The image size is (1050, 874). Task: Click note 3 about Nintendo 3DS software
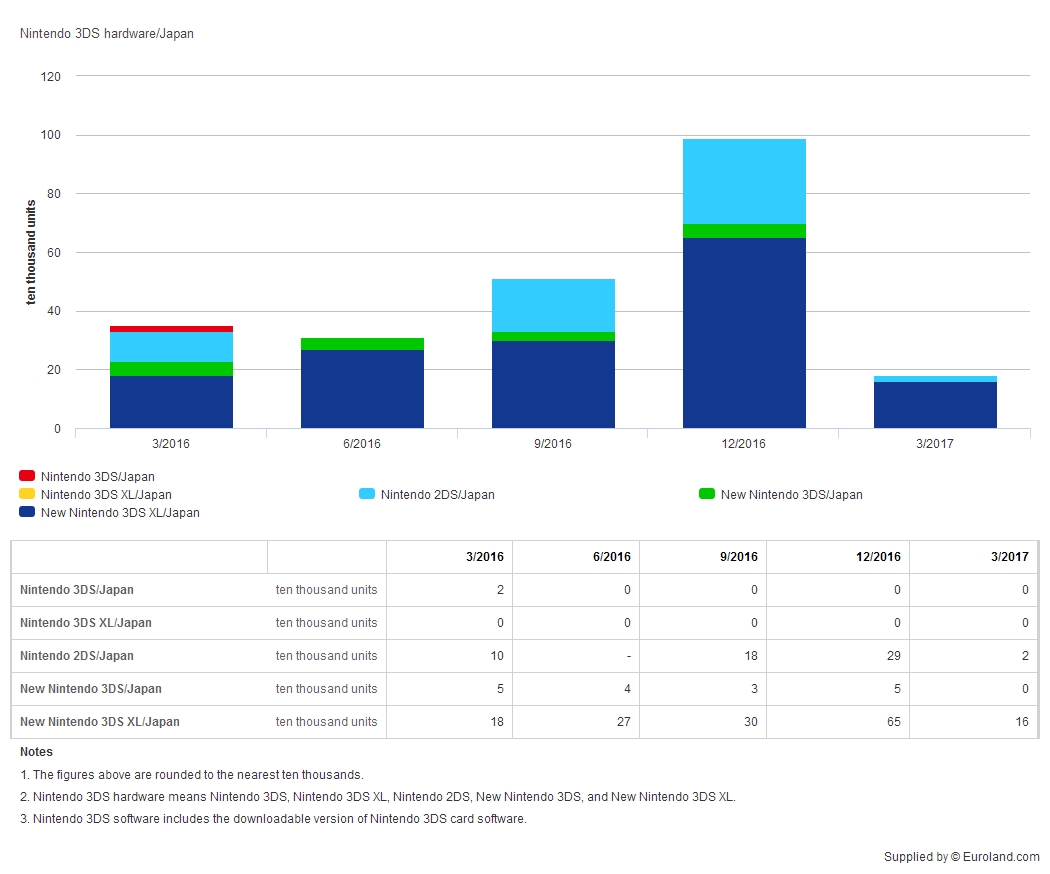[x=273, y=819]
